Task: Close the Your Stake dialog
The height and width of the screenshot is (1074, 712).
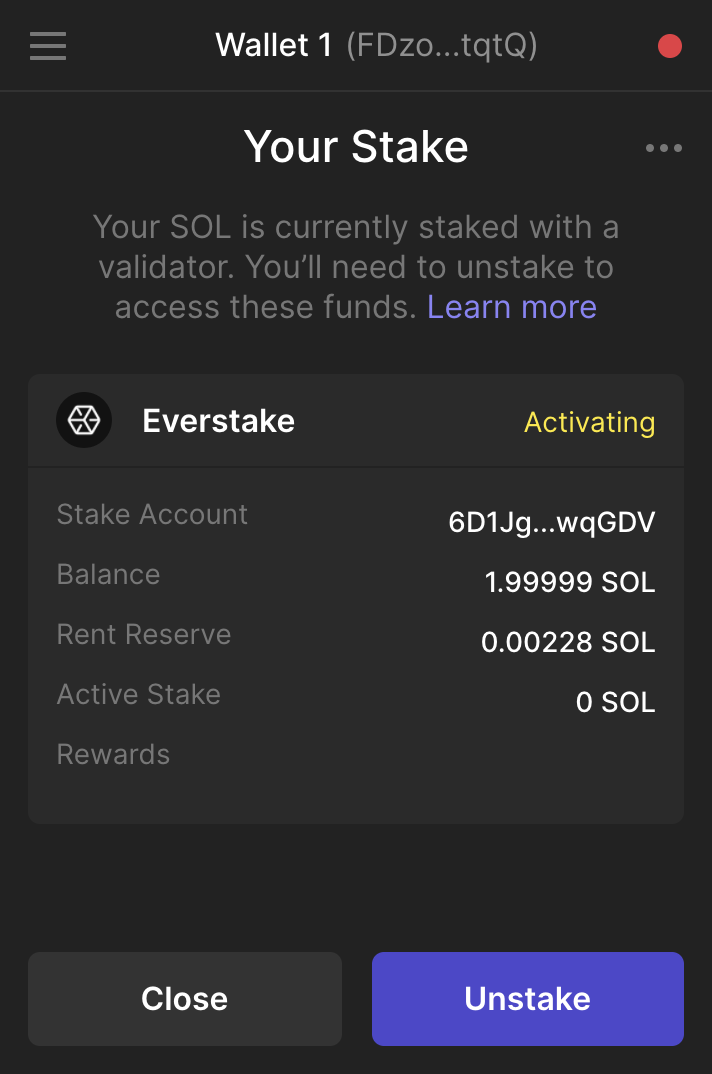Action: click(184, 998)
